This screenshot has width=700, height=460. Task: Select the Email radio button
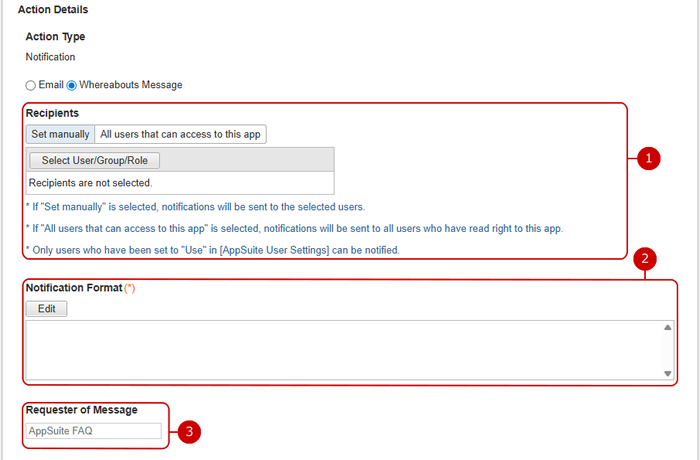(x=31, y=85)
